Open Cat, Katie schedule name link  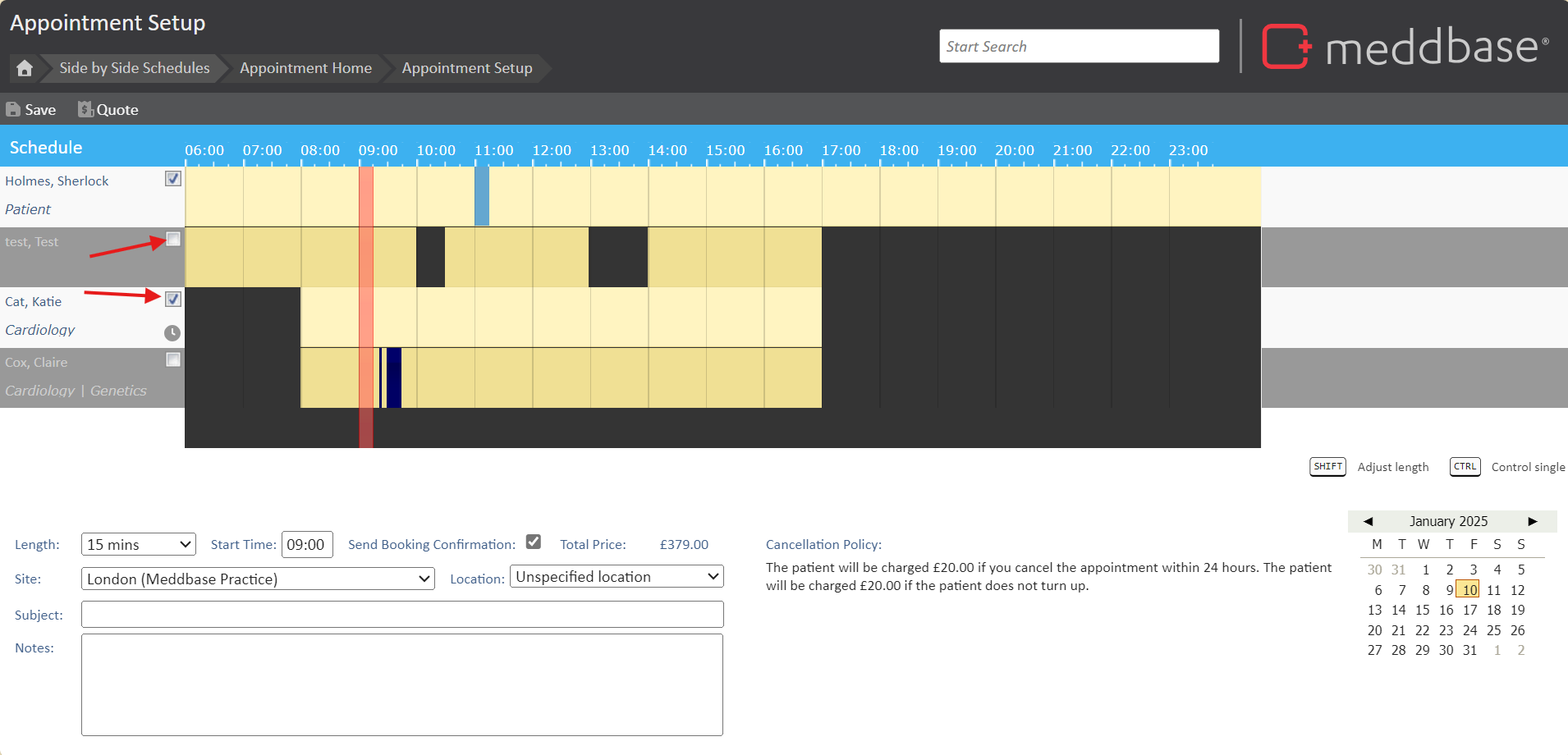[34, 301]
